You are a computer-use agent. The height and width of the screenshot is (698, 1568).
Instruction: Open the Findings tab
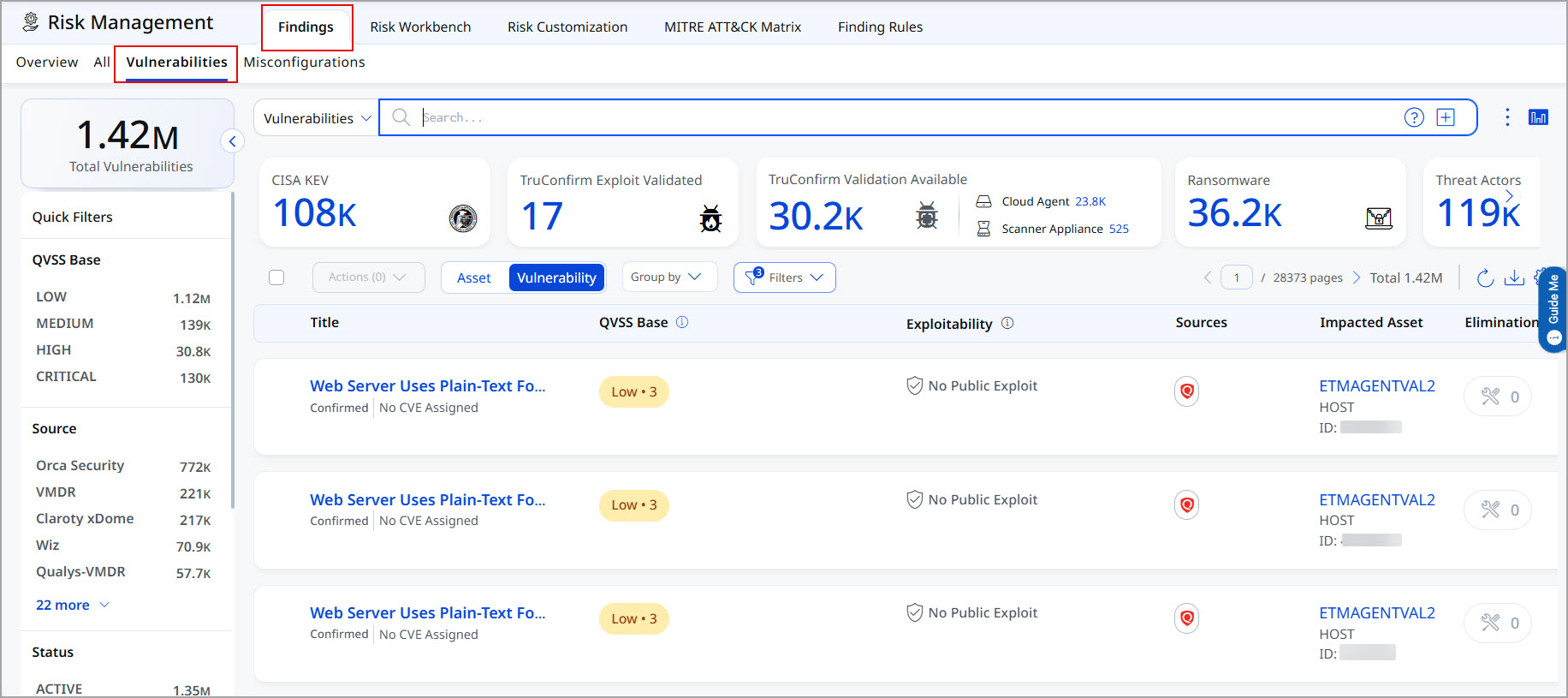click(306, 27)
